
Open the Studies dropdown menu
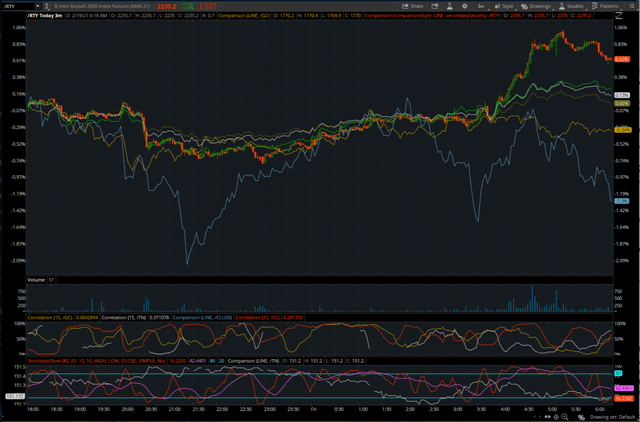pos(571,6)
